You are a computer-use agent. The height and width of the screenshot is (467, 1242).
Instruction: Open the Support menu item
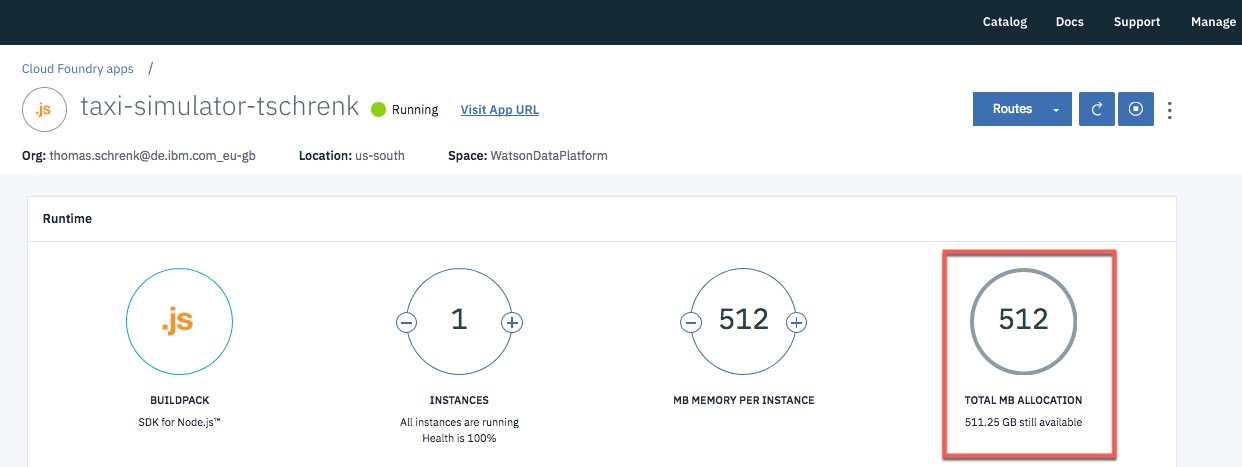(1137, 22)
